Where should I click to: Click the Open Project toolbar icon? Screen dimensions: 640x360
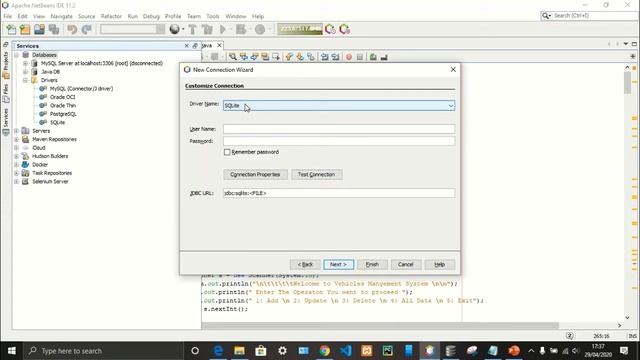[39, 29]
